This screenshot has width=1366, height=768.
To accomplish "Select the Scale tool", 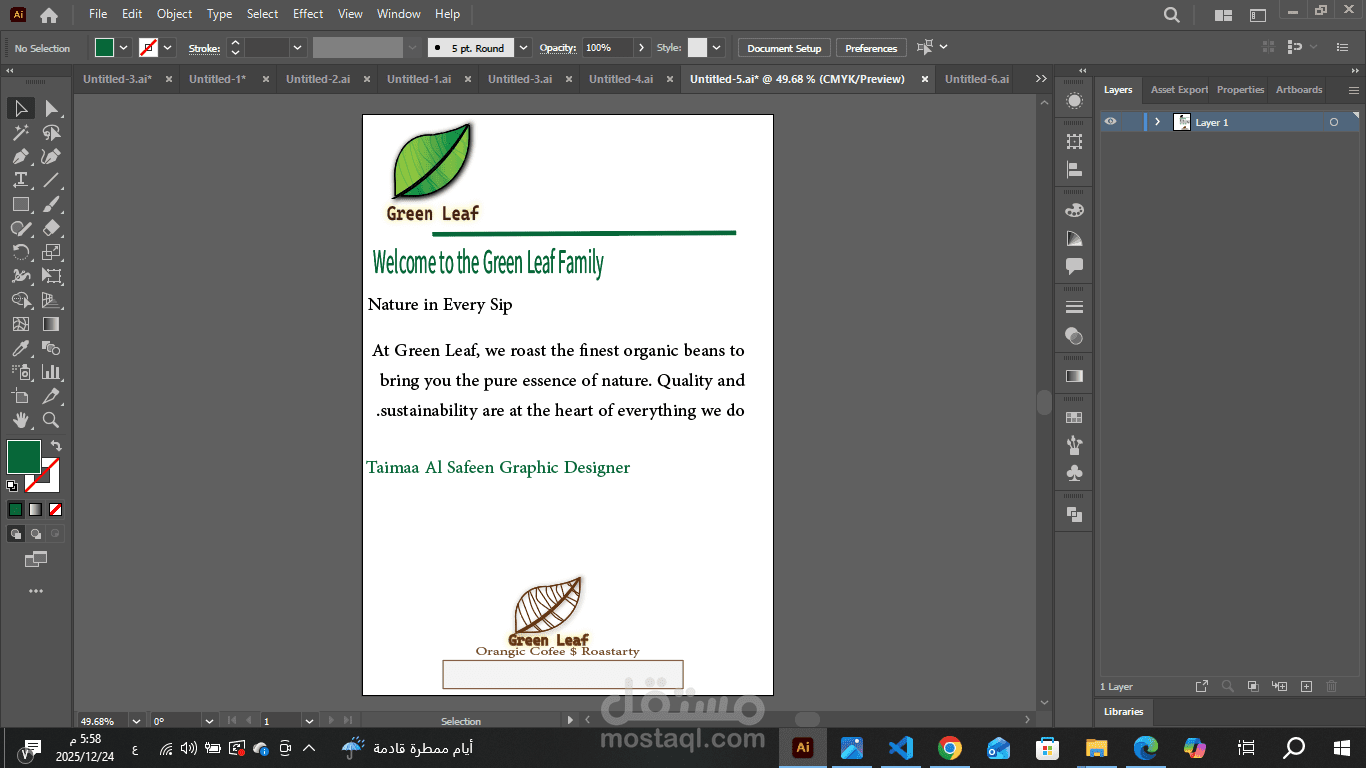I will (52, 252).
